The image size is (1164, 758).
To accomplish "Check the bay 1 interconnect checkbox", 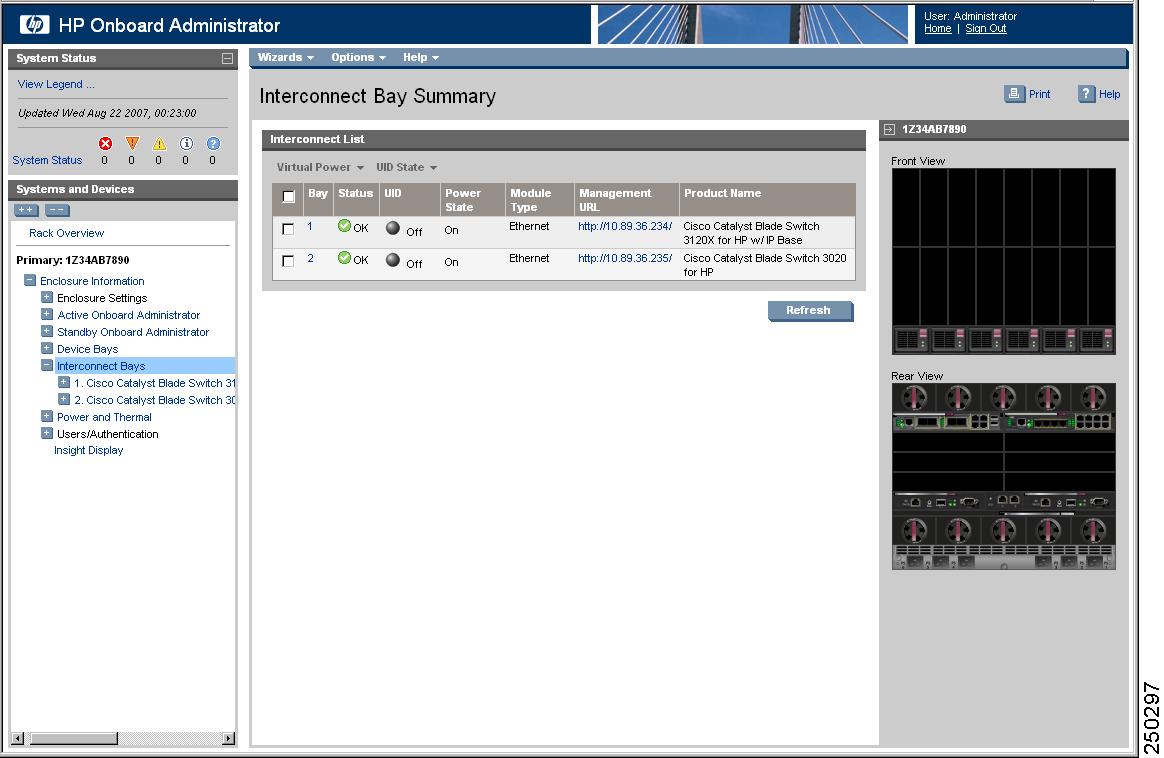I will [x=288, y=229].
